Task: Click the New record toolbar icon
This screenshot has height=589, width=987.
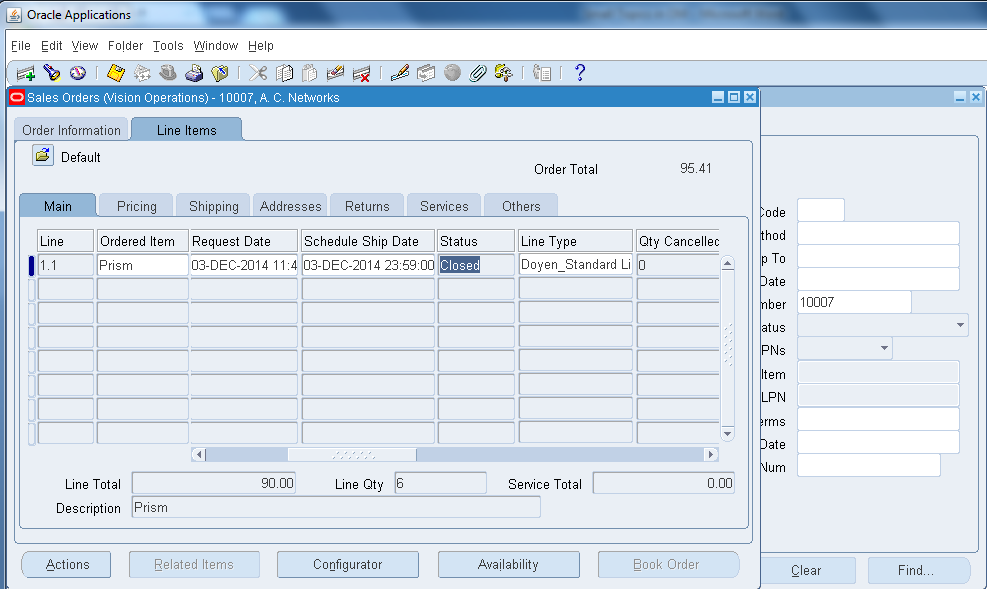Action: pos(26,74)
